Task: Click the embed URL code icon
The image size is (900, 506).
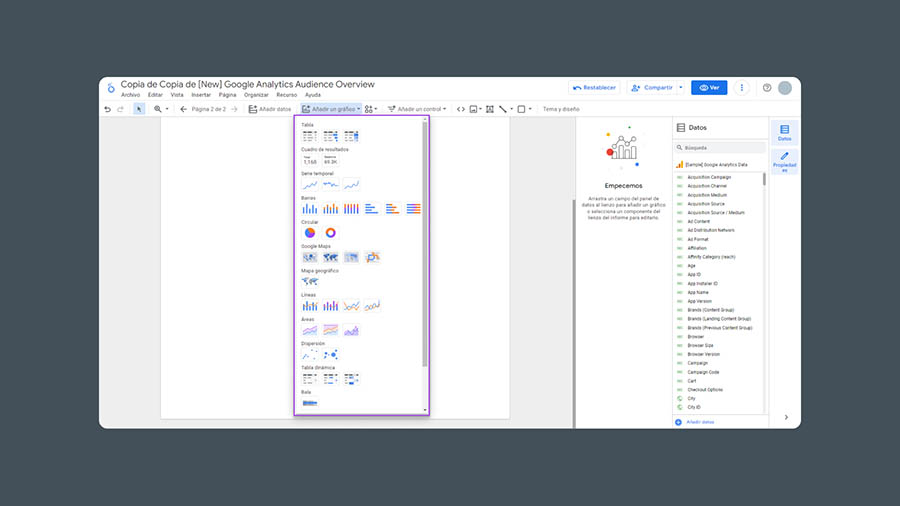Action: [x=461, y=109]
